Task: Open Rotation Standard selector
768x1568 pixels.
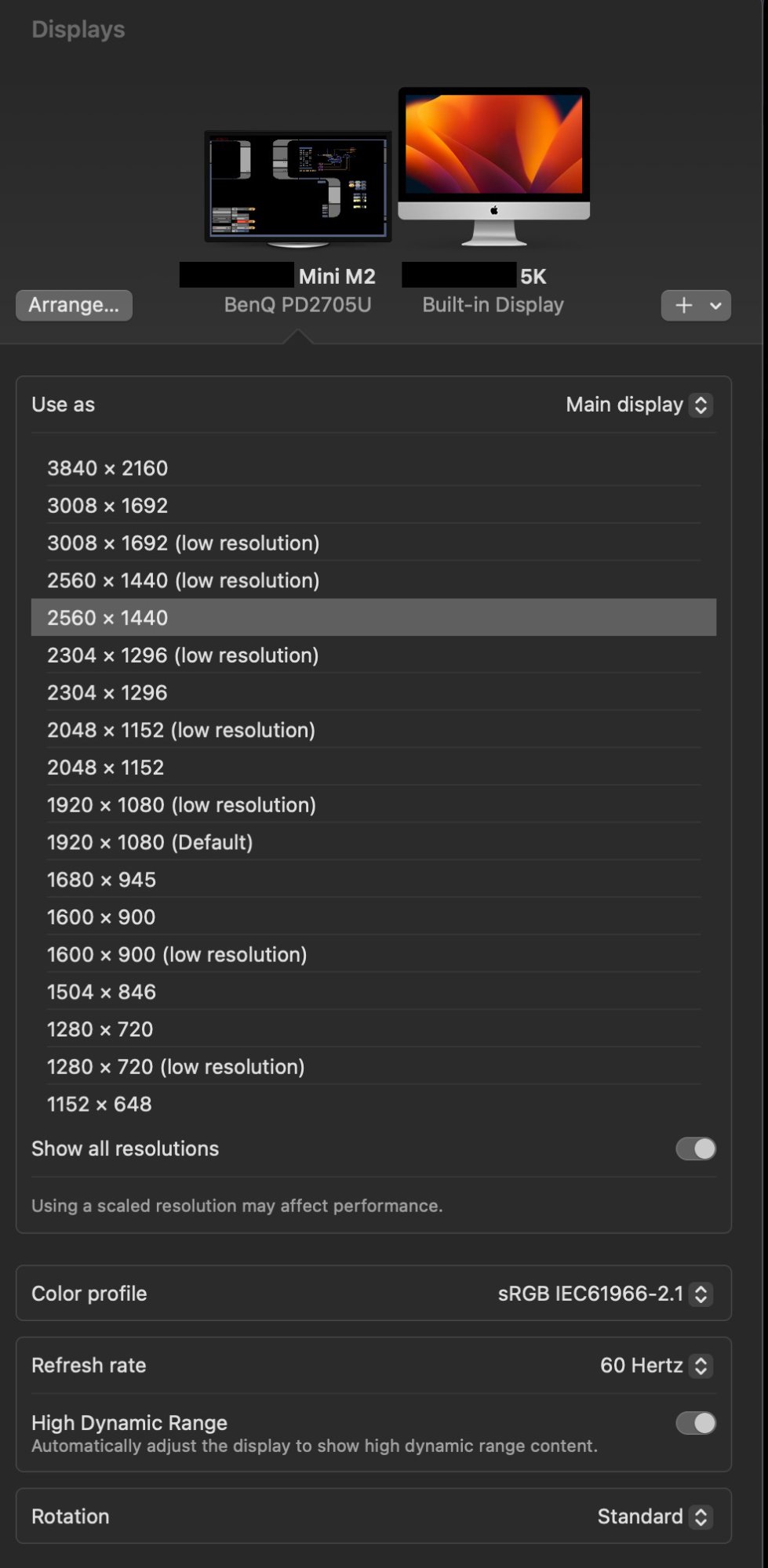Action: [654, 1516]
